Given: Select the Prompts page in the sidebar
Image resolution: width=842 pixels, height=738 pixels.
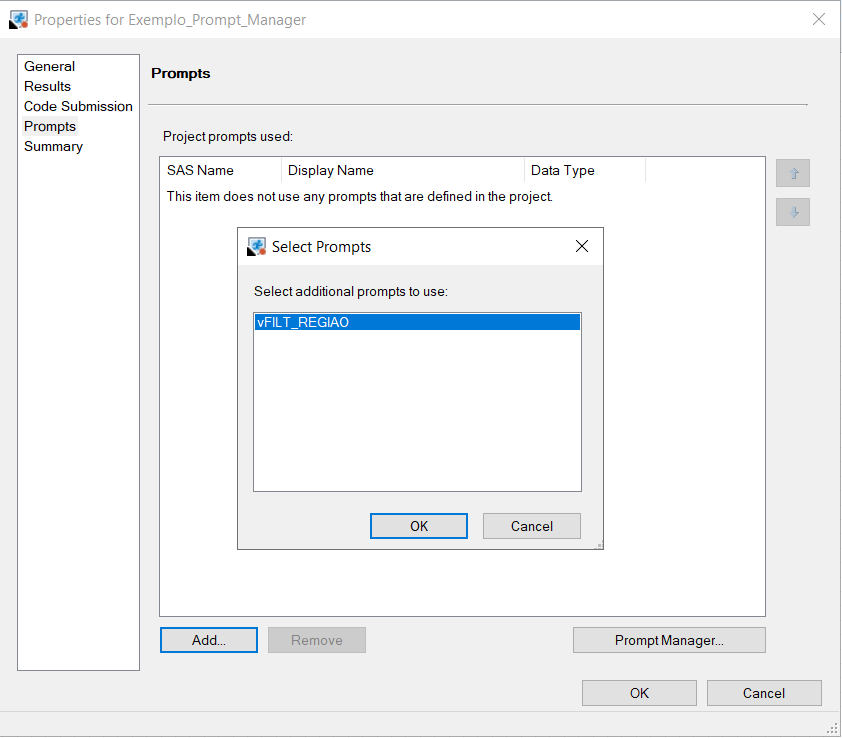Looking at the screenshot, I should point(50,126).
